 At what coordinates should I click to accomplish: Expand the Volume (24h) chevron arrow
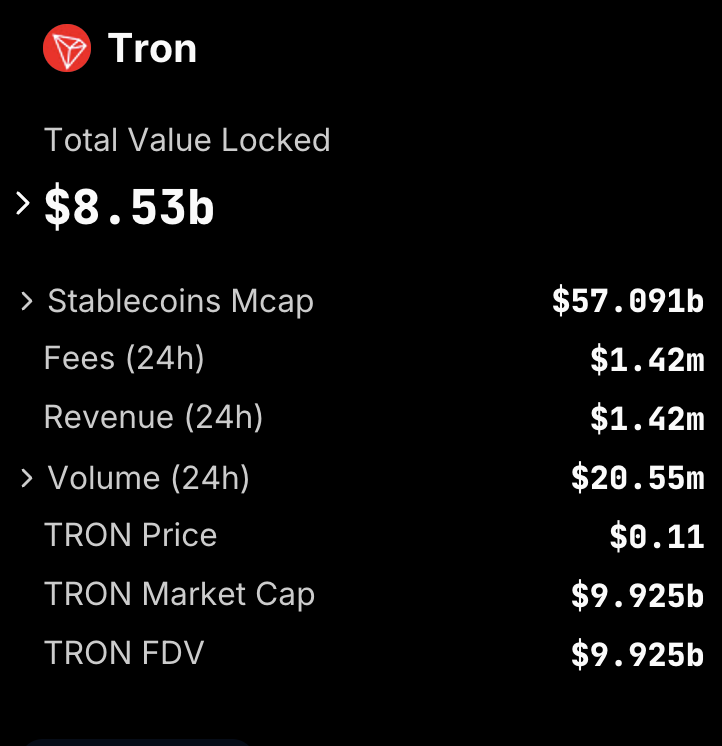(27, 478)
